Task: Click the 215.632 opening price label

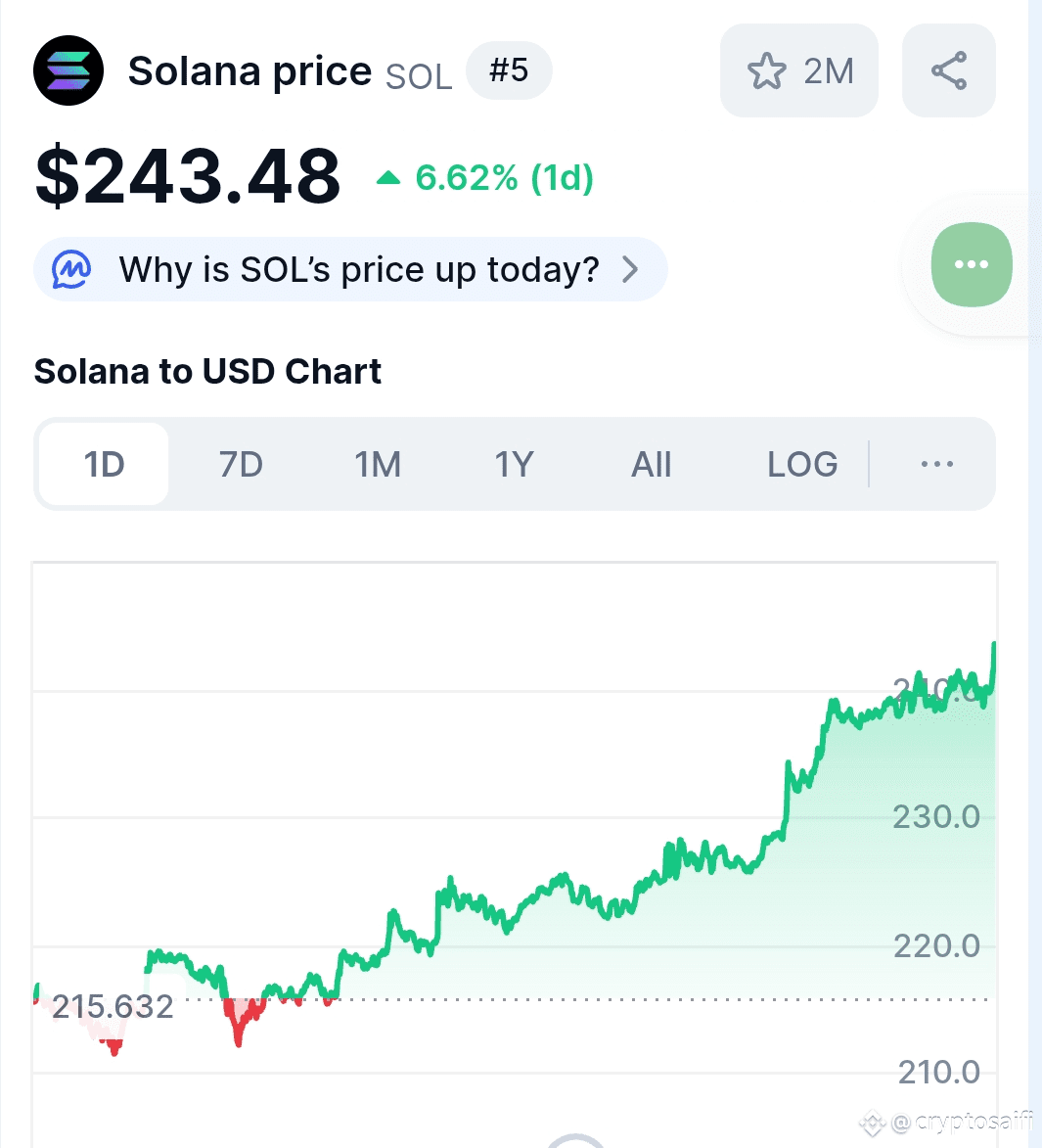Action: (113, 1006)
